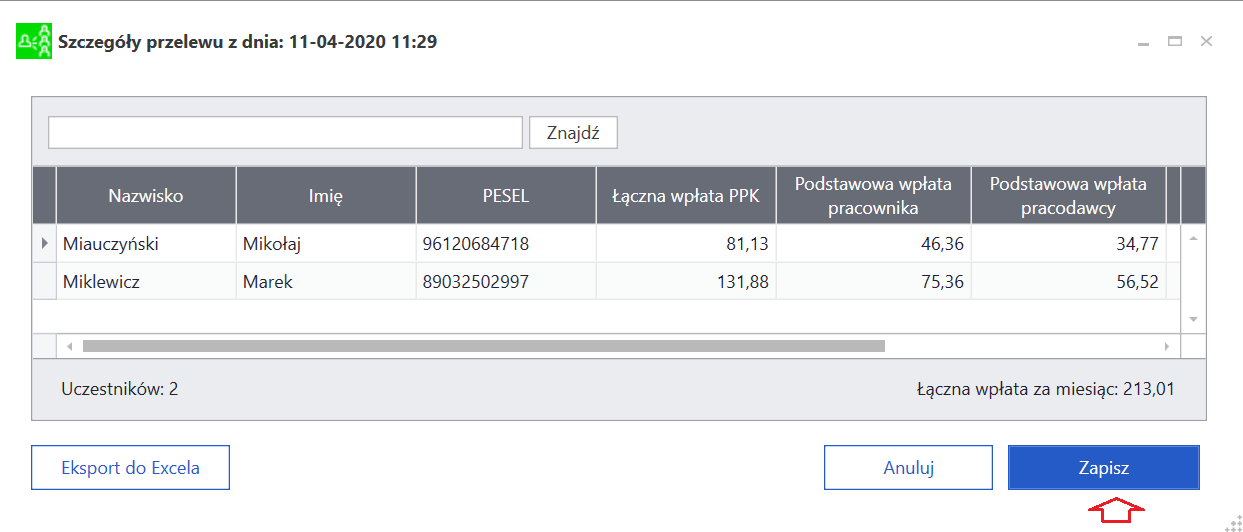Sort by the PESEL column header
This screenshot has height=532, width=1243.
(506, 195)
